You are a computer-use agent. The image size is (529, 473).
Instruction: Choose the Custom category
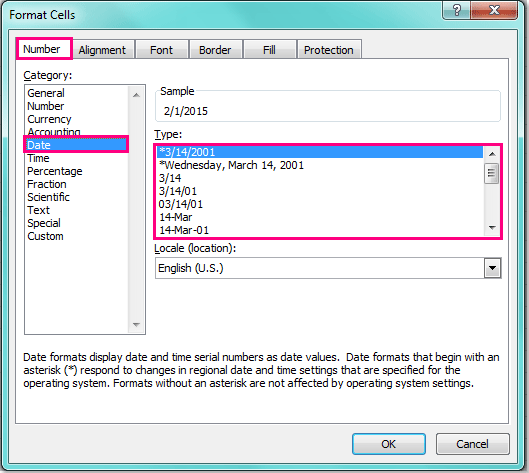[45, 236]
